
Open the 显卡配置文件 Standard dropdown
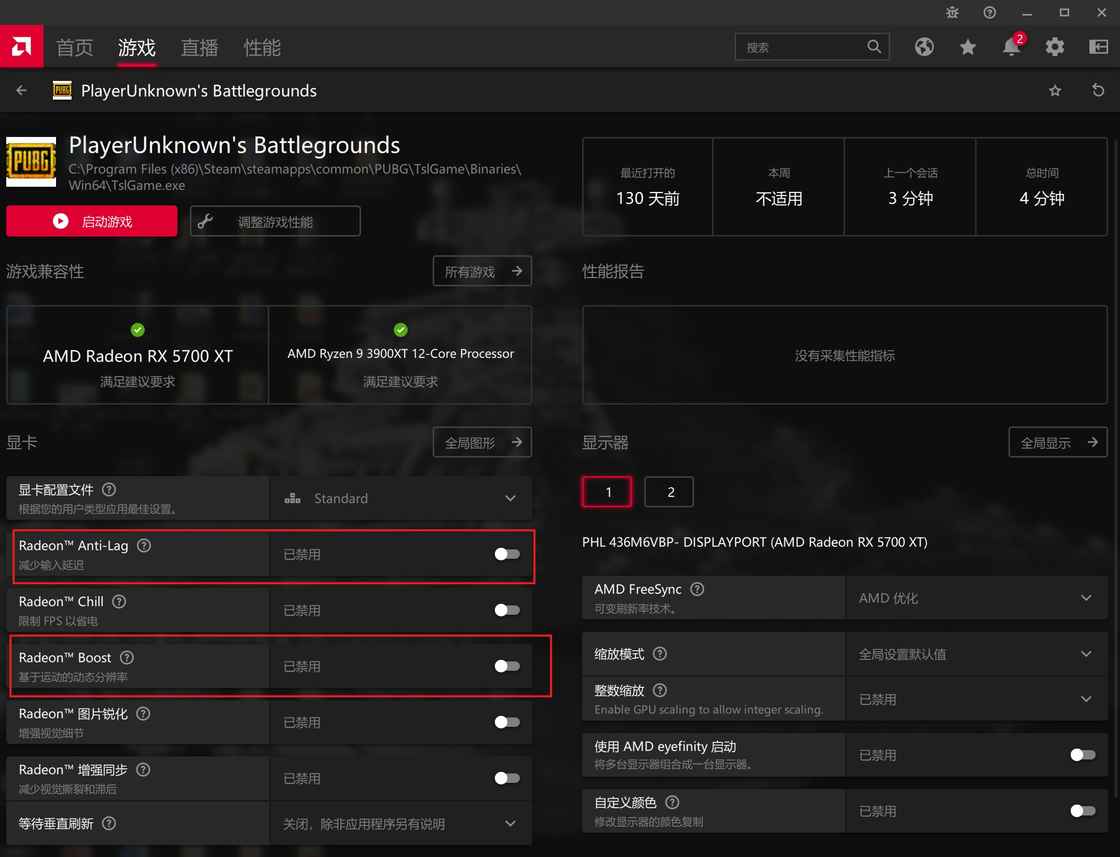pos(401,498)
